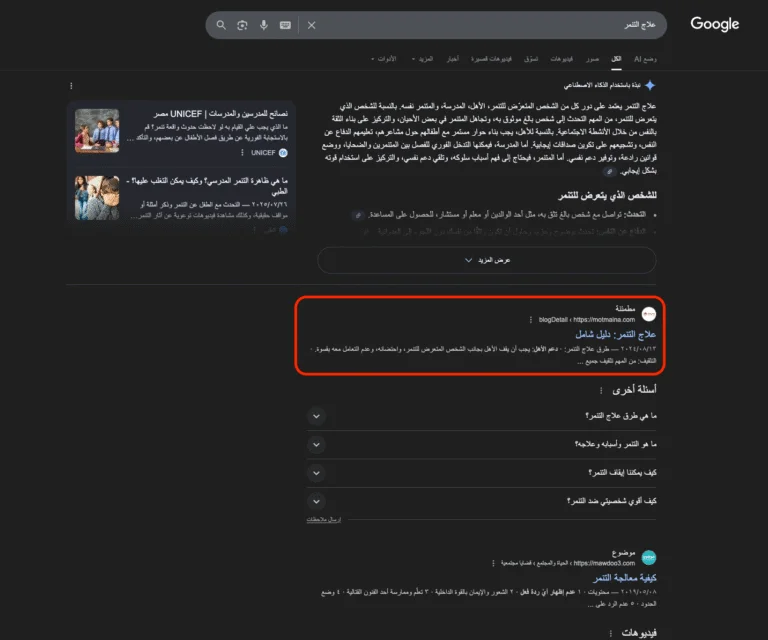Click the link chip after overview paragraph
Viewport: 768px width, 640px height.
[609, 171]
